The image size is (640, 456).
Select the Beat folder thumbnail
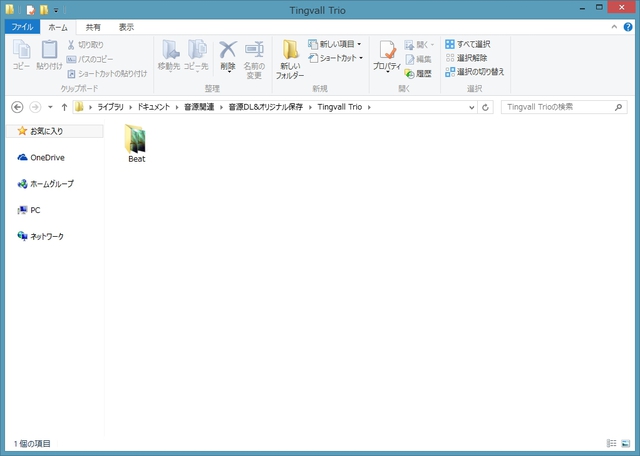click(x=136, y=142)
